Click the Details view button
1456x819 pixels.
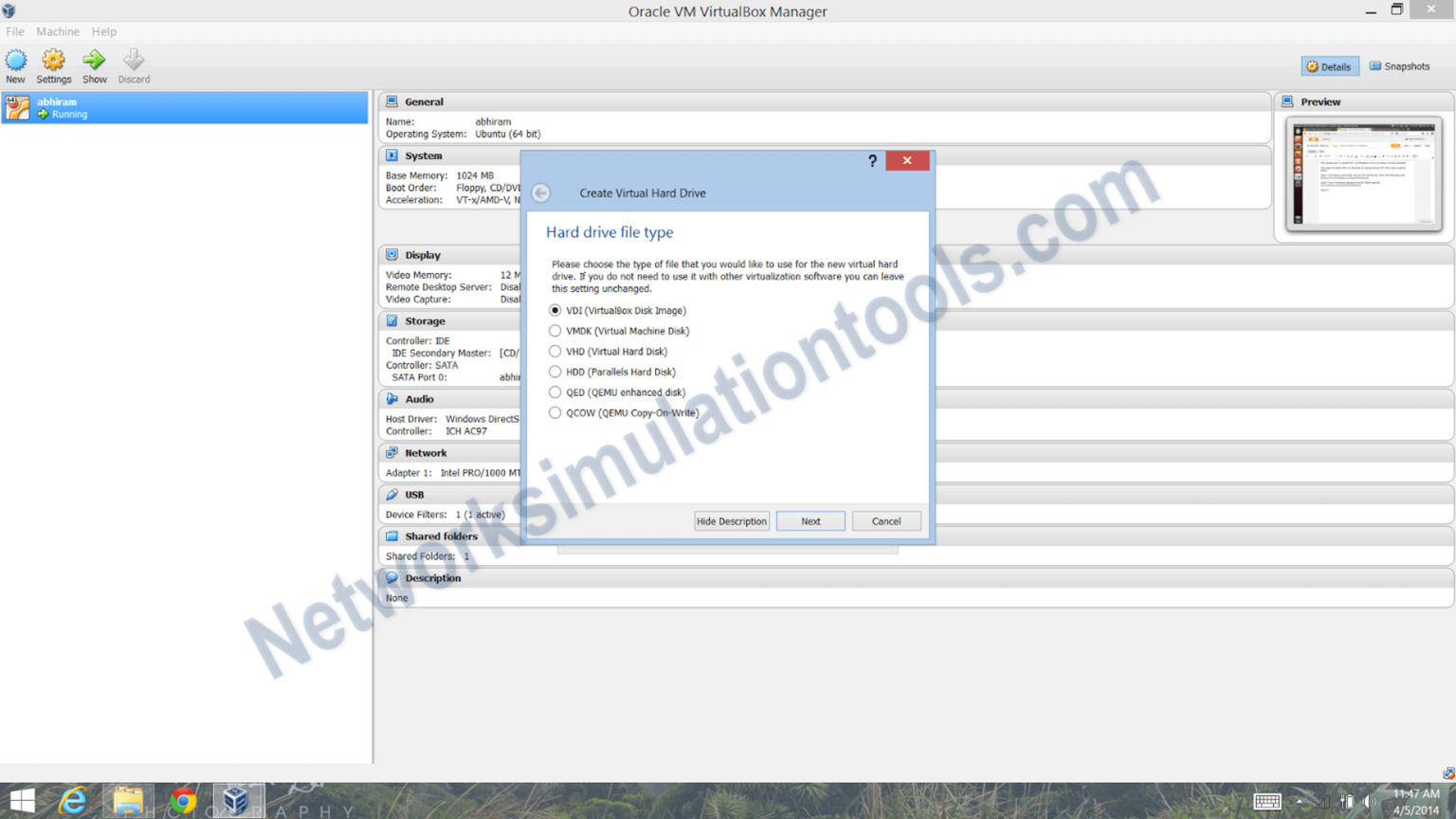pos(1329,65)
